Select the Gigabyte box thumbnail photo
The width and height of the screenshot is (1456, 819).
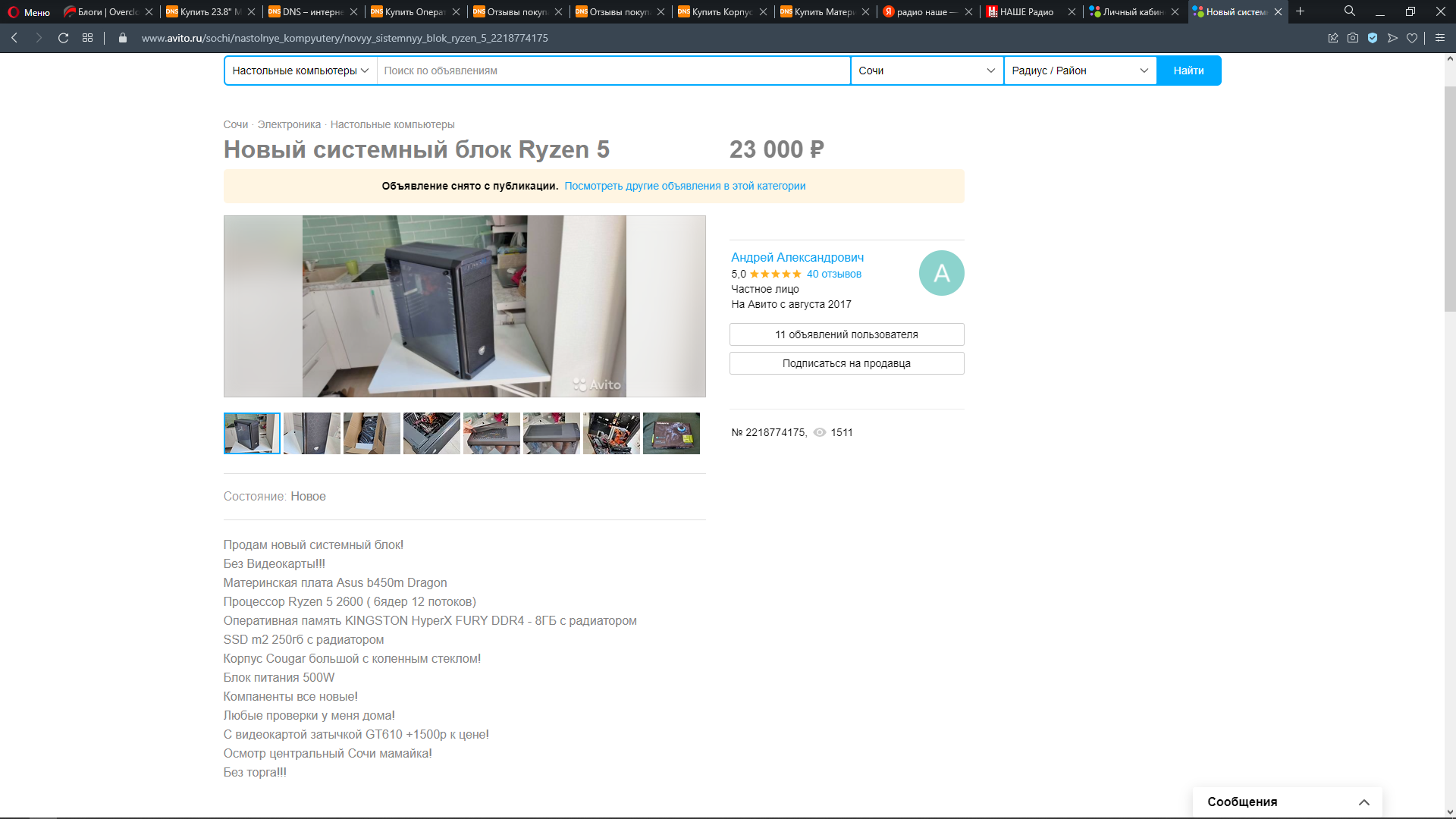671,434
